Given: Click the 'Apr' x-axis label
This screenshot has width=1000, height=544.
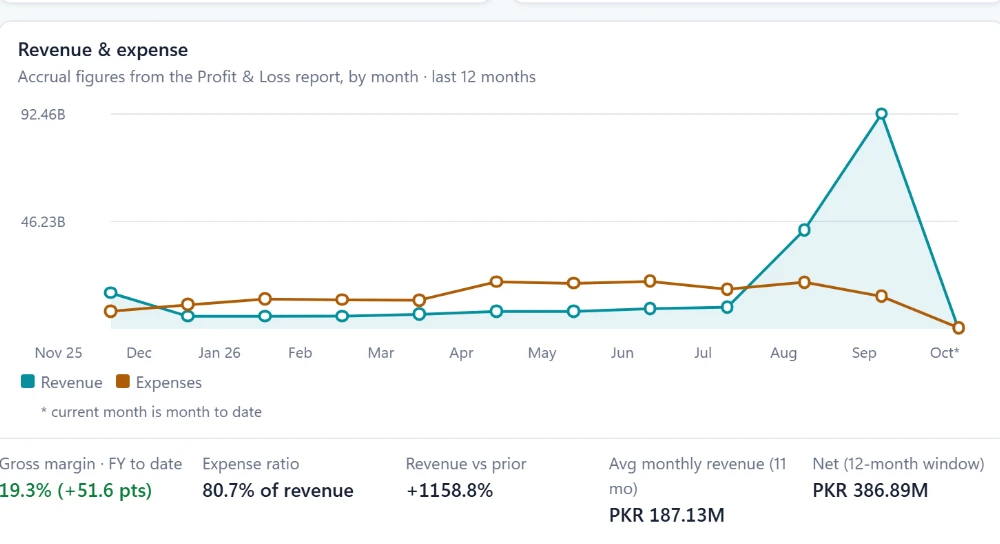Looking at the screenshot, I should click(461, 353).
